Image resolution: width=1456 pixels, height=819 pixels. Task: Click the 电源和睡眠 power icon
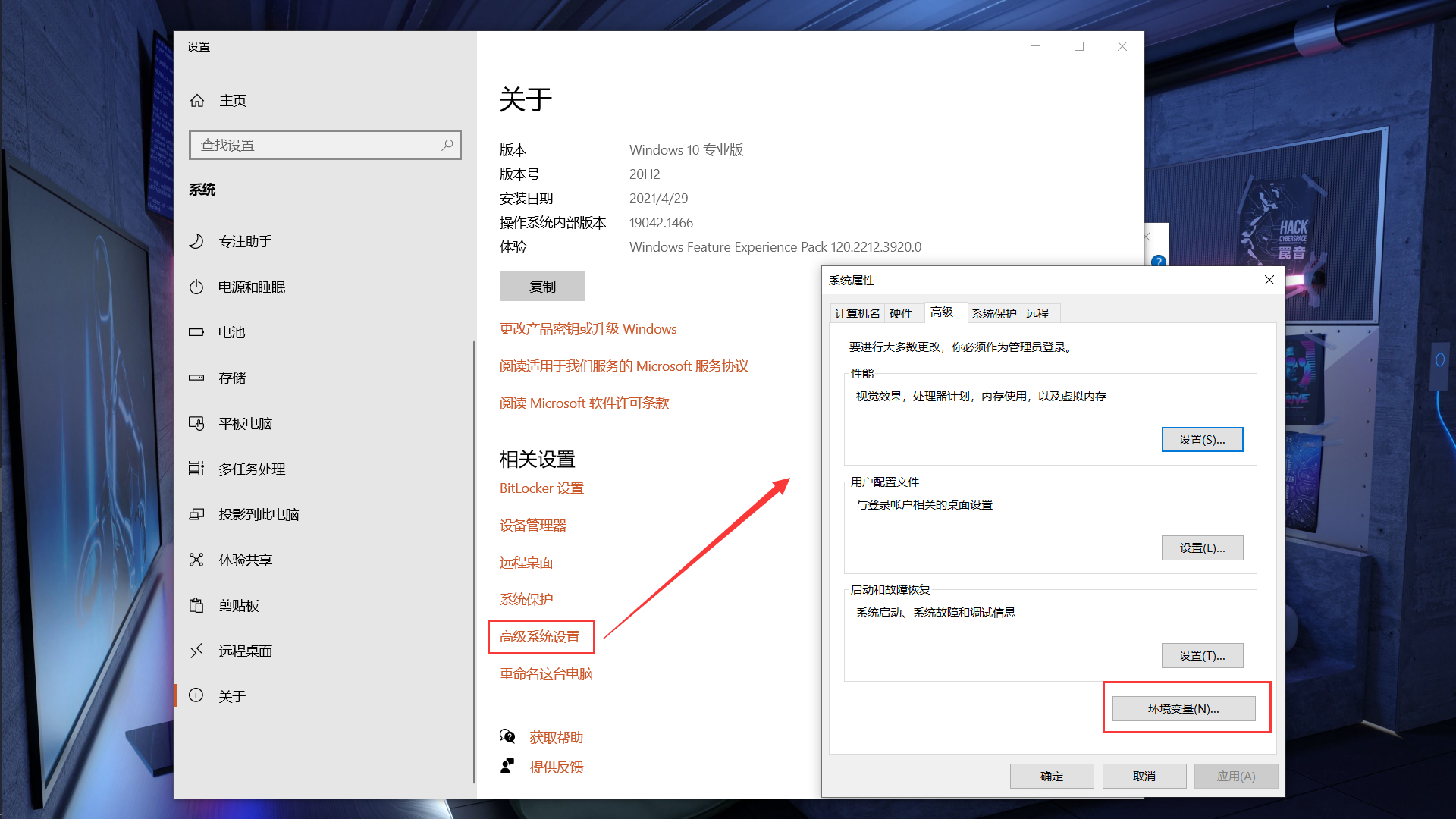196,287
